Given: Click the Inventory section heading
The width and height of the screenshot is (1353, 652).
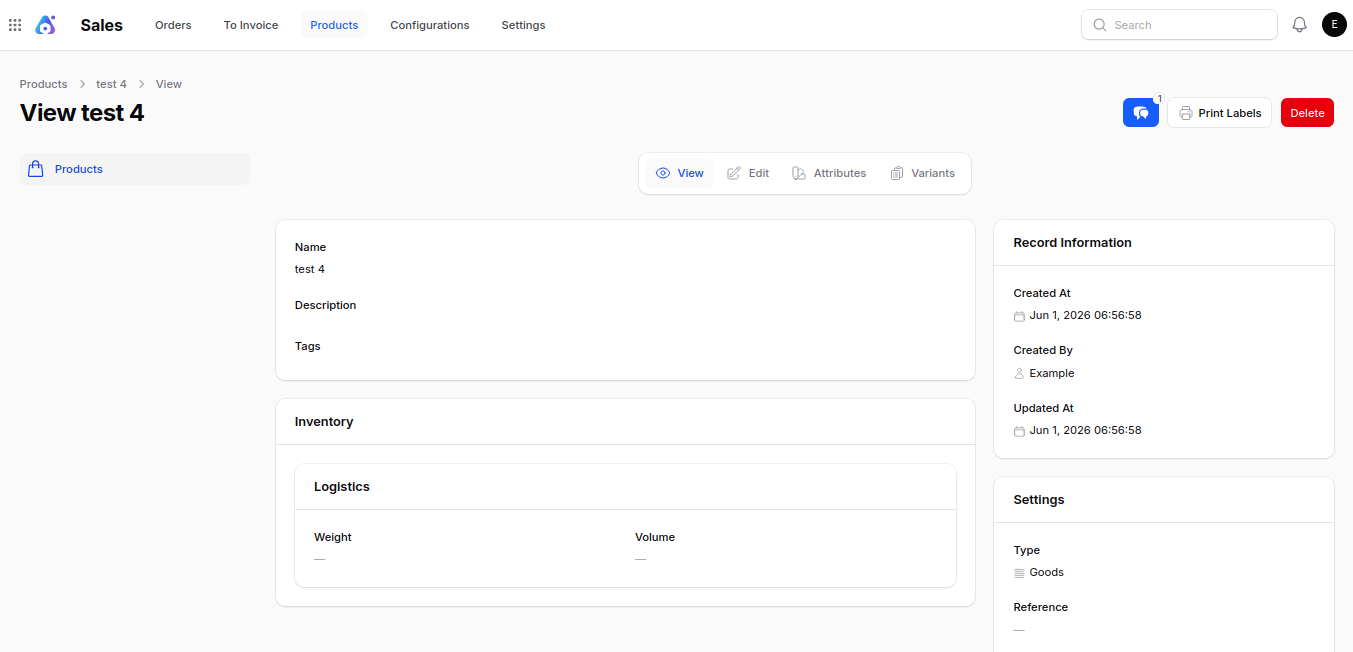Looking at the screenshot, I should tap(324, 422).
